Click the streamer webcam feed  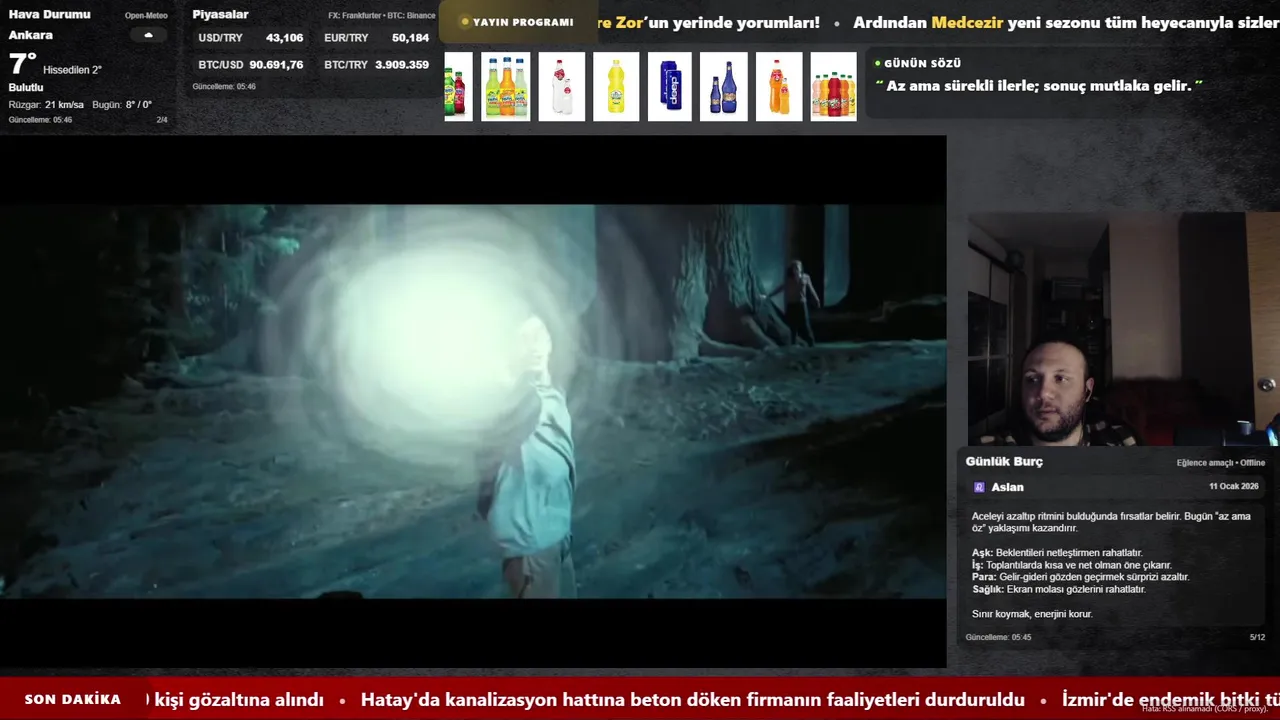(1123, 329)
